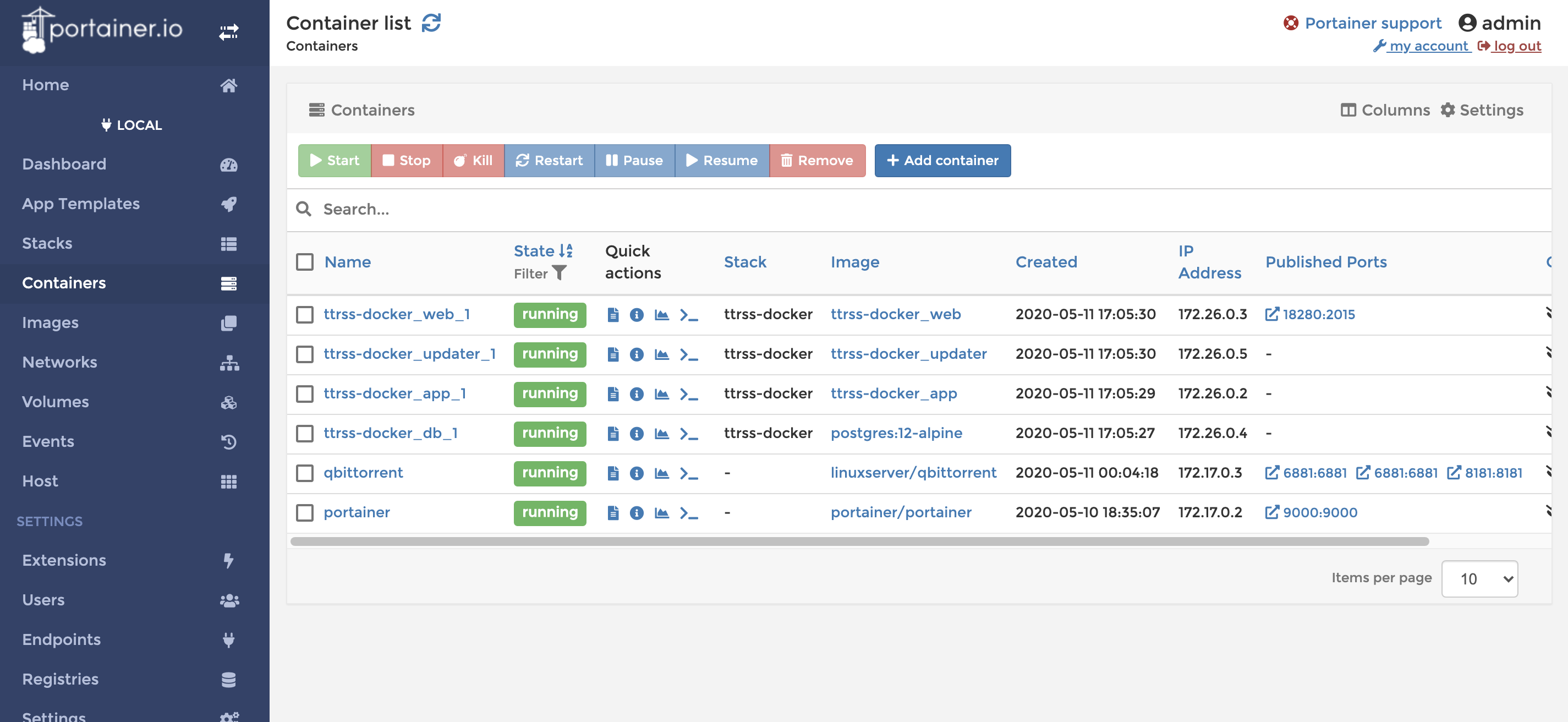The height and width of the screenshot is (722, 1568).
Task: Open inspect info icon for qbittorrent
Action: click(x=636, y=473)
